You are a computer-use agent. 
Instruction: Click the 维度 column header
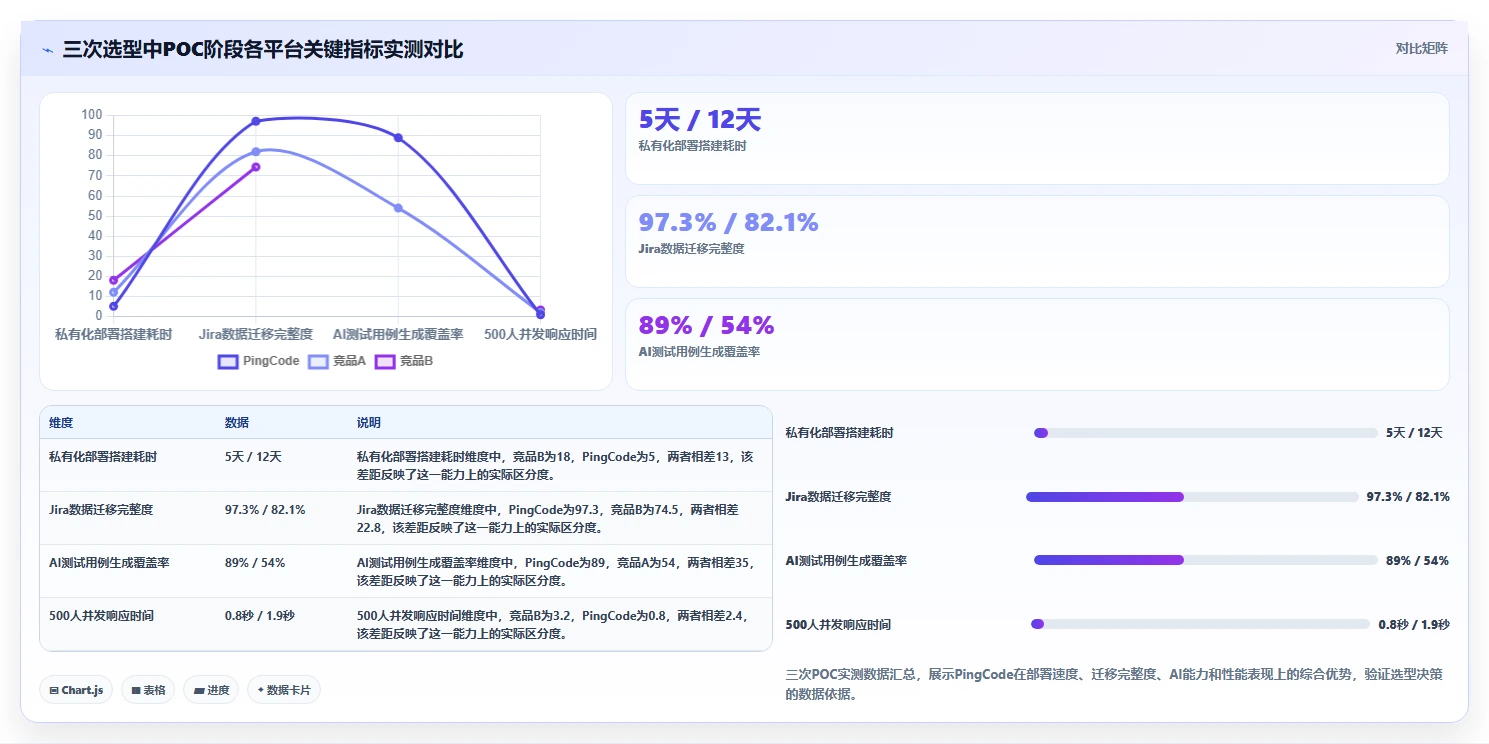coord(61,423)
